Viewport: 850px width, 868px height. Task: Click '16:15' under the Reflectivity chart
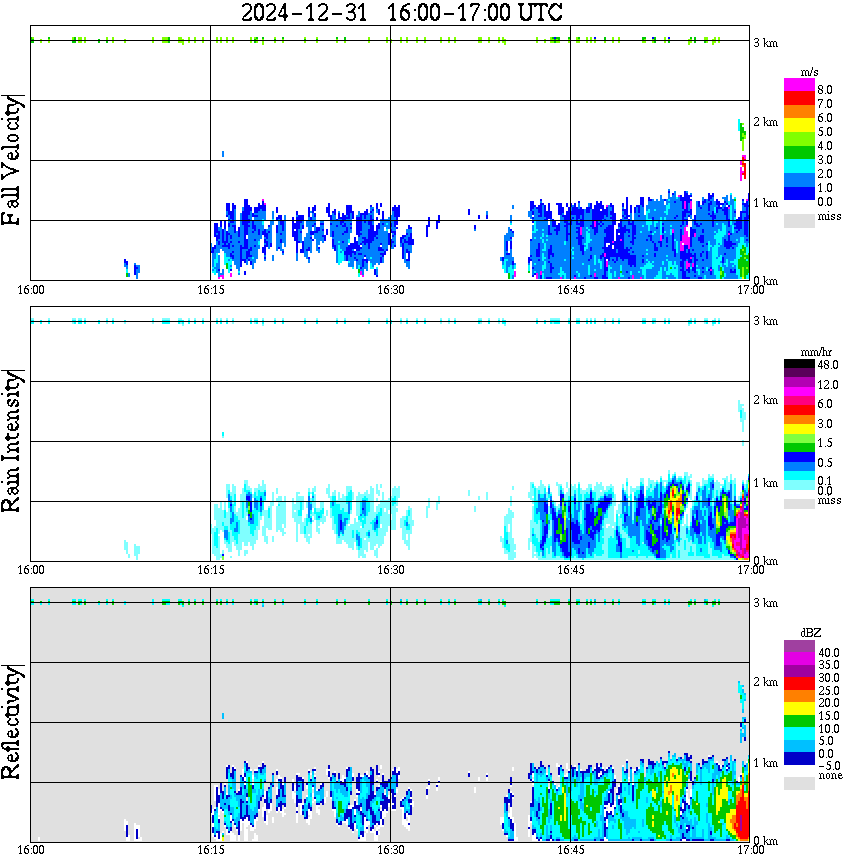[211, 850]
